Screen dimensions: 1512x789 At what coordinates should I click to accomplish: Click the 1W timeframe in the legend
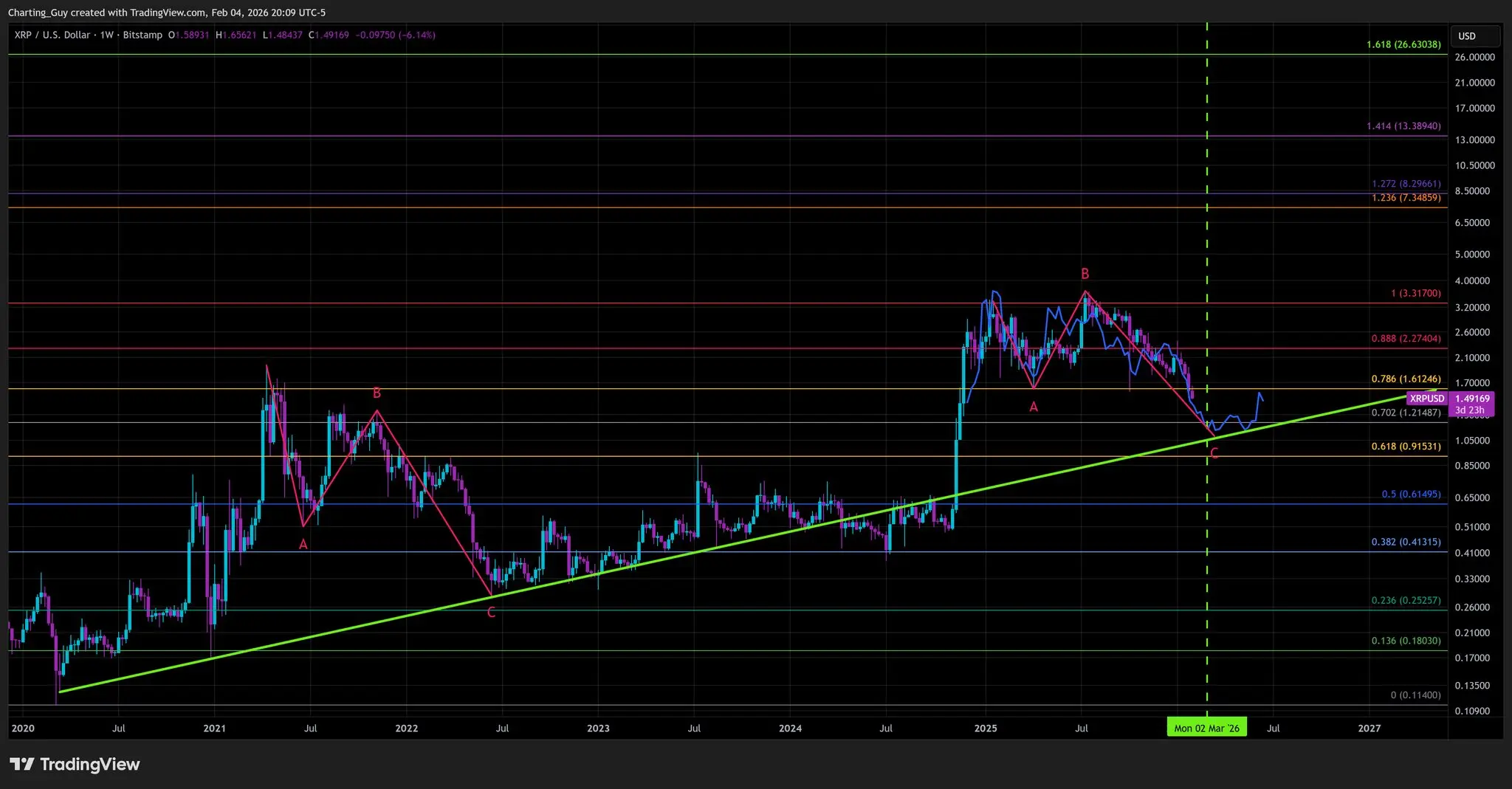point(106,35)
